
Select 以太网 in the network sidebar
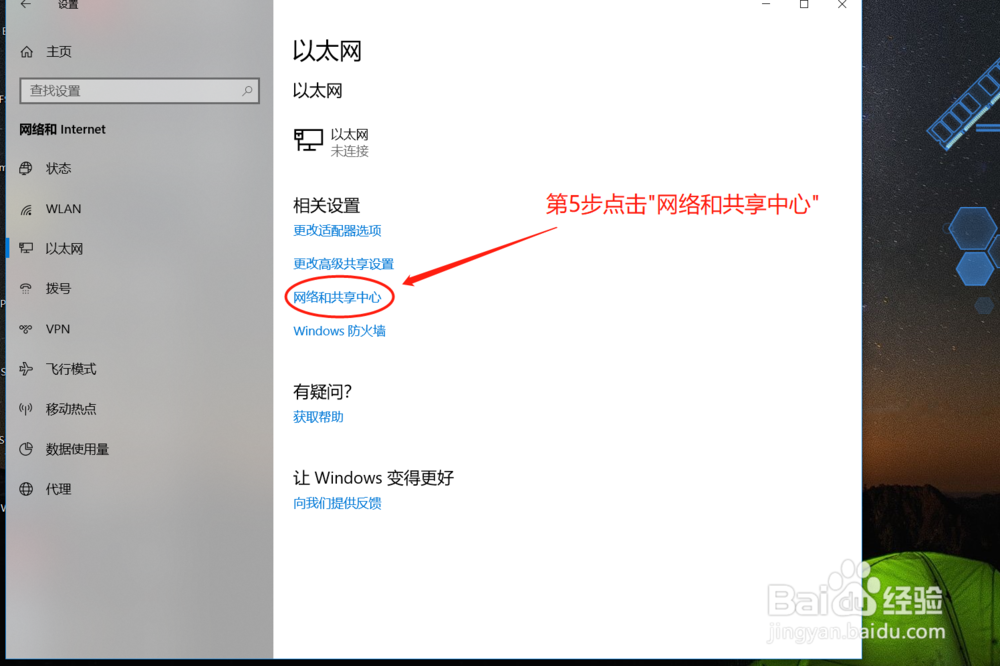58,248
